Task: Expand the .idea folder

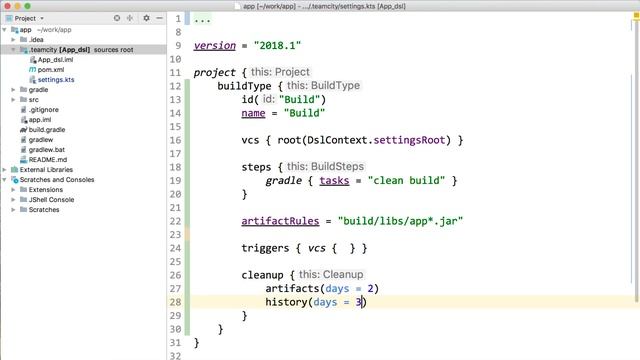Action: 13,40
